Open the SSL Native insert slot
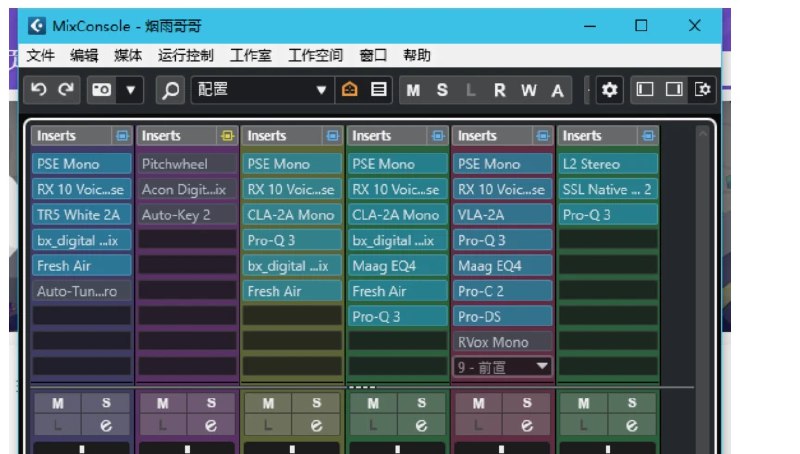Image resolution: width=800 pixels, height=454 pixels. [608, 189]
